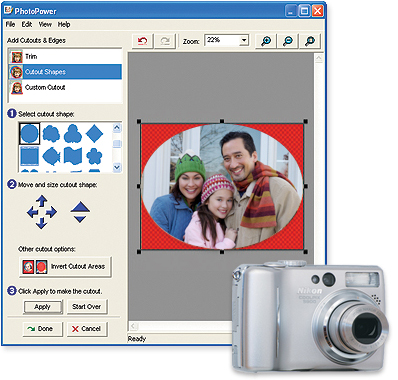Open the View menu
This screenshot has width=398, height=380.
(45, 24)
